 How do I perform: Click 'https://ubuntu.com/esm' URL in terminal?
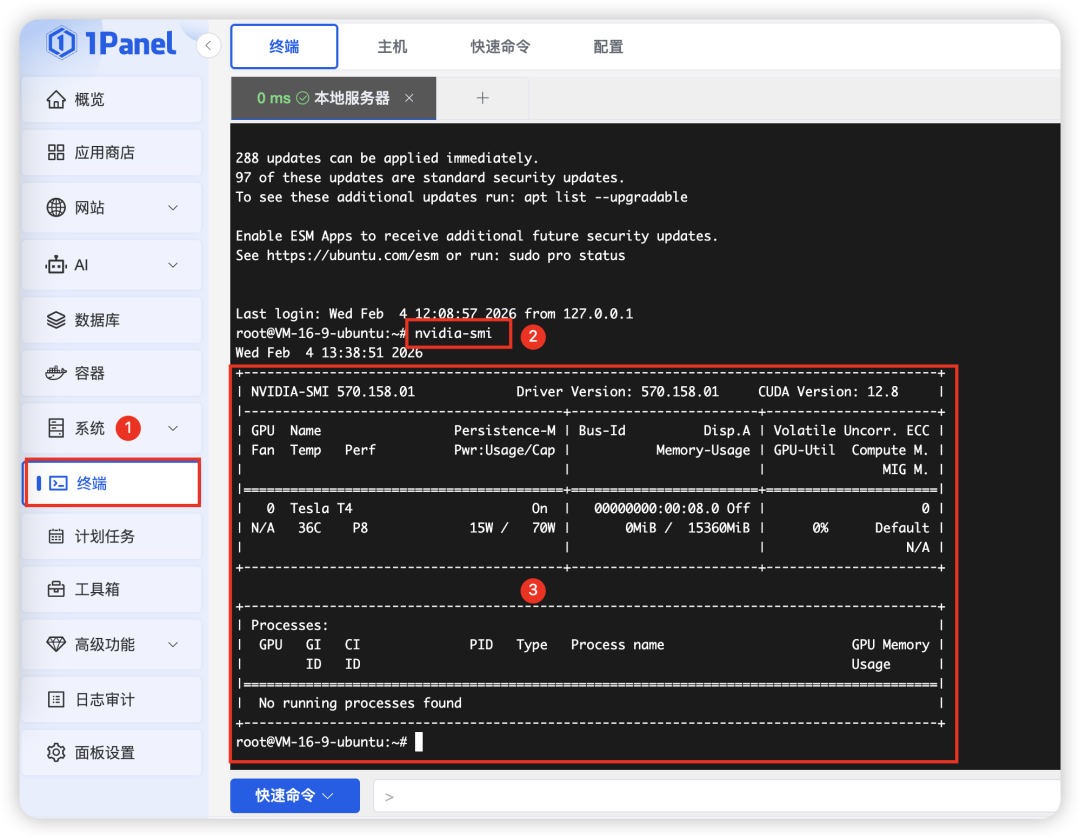click(x=353, y=255)
